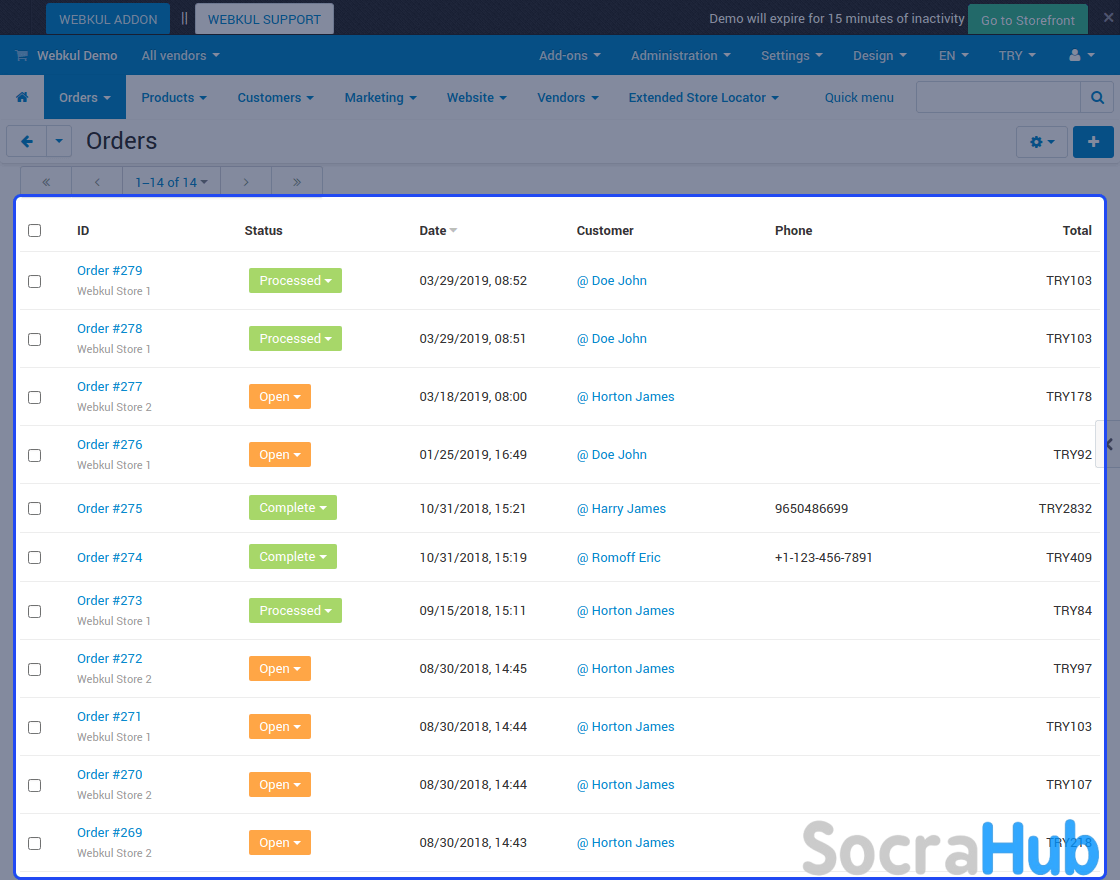Click the back arrow button

pos(27,142)
